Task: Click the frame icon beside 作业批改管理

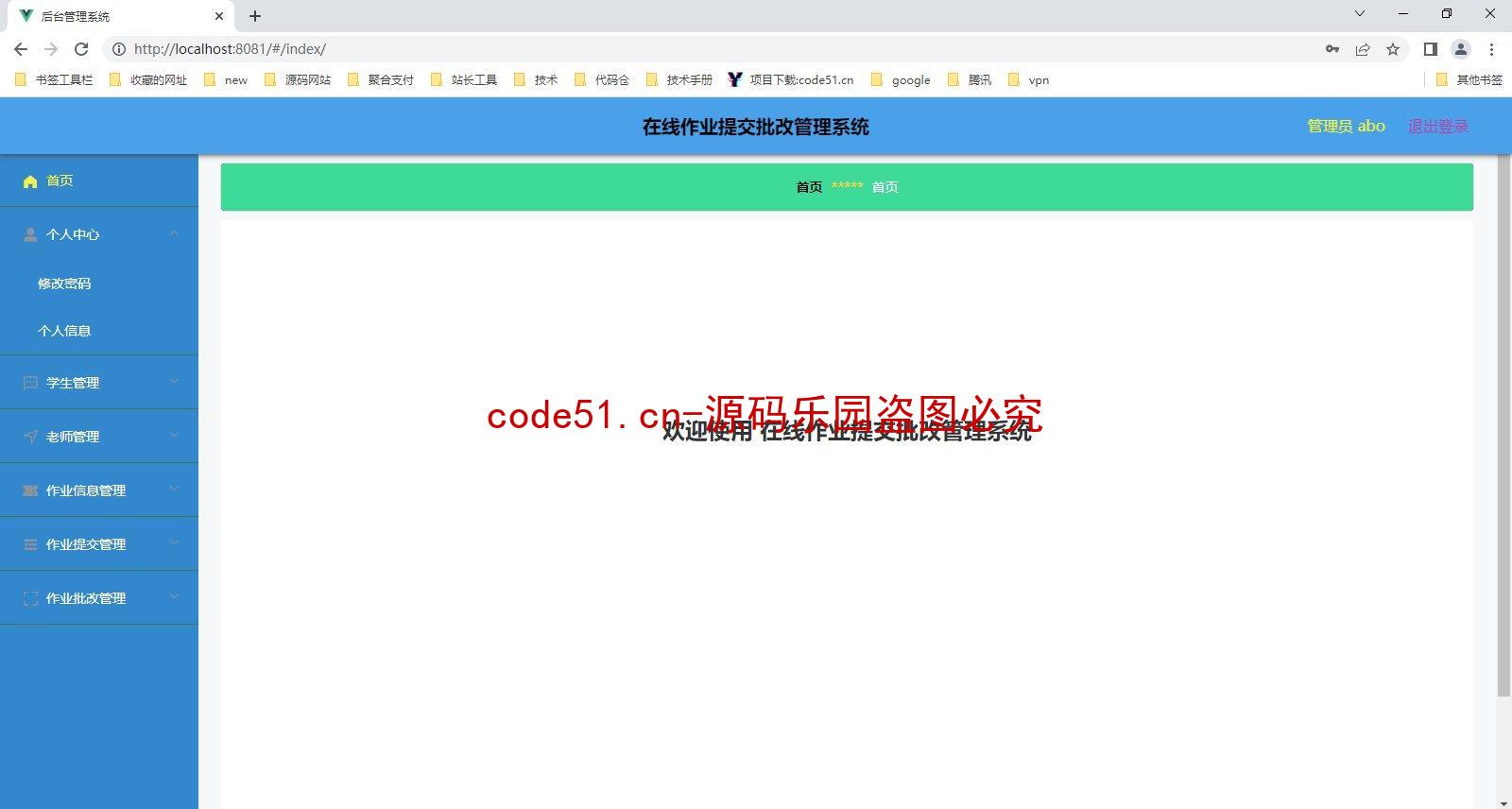Action: (30, 598)
